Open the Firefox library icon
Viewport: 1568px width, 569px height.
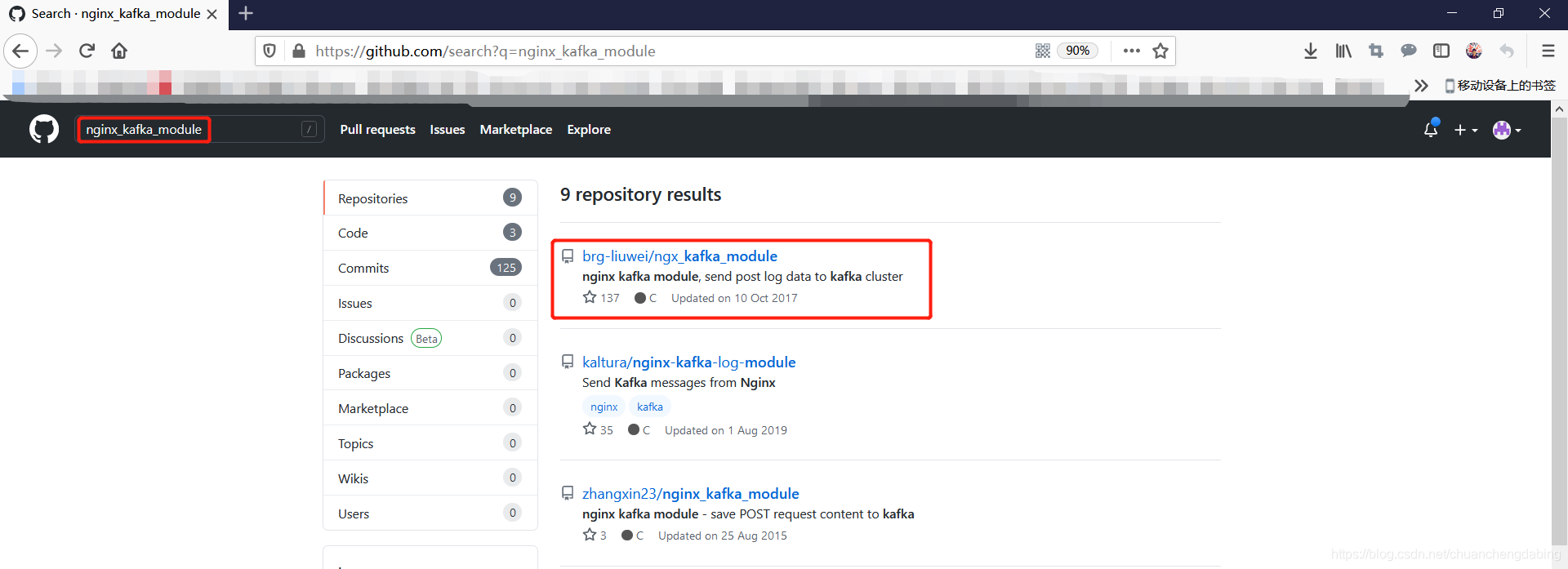tap(1343, 51)
